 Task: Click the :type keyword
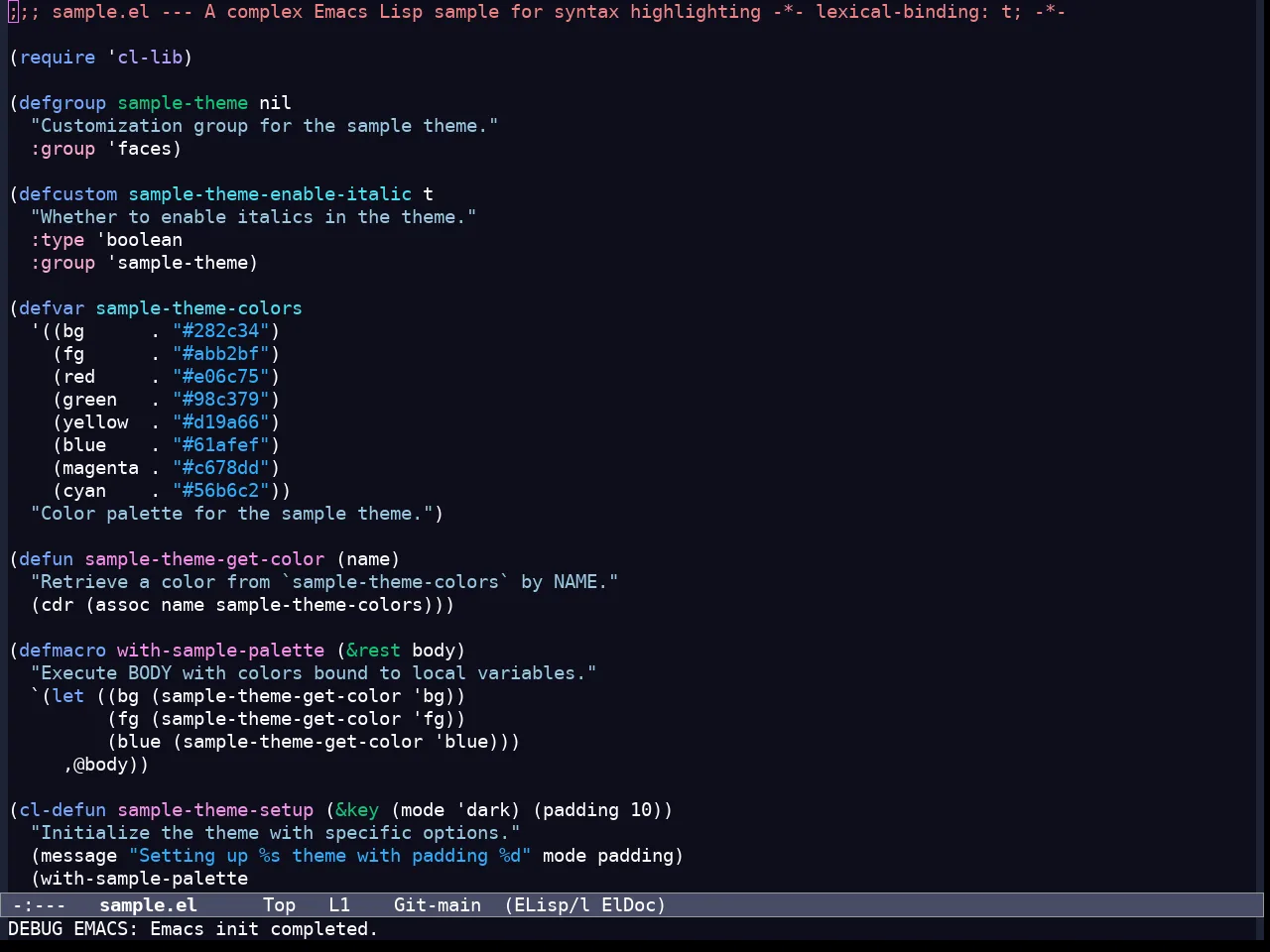[x=58, y=239]
